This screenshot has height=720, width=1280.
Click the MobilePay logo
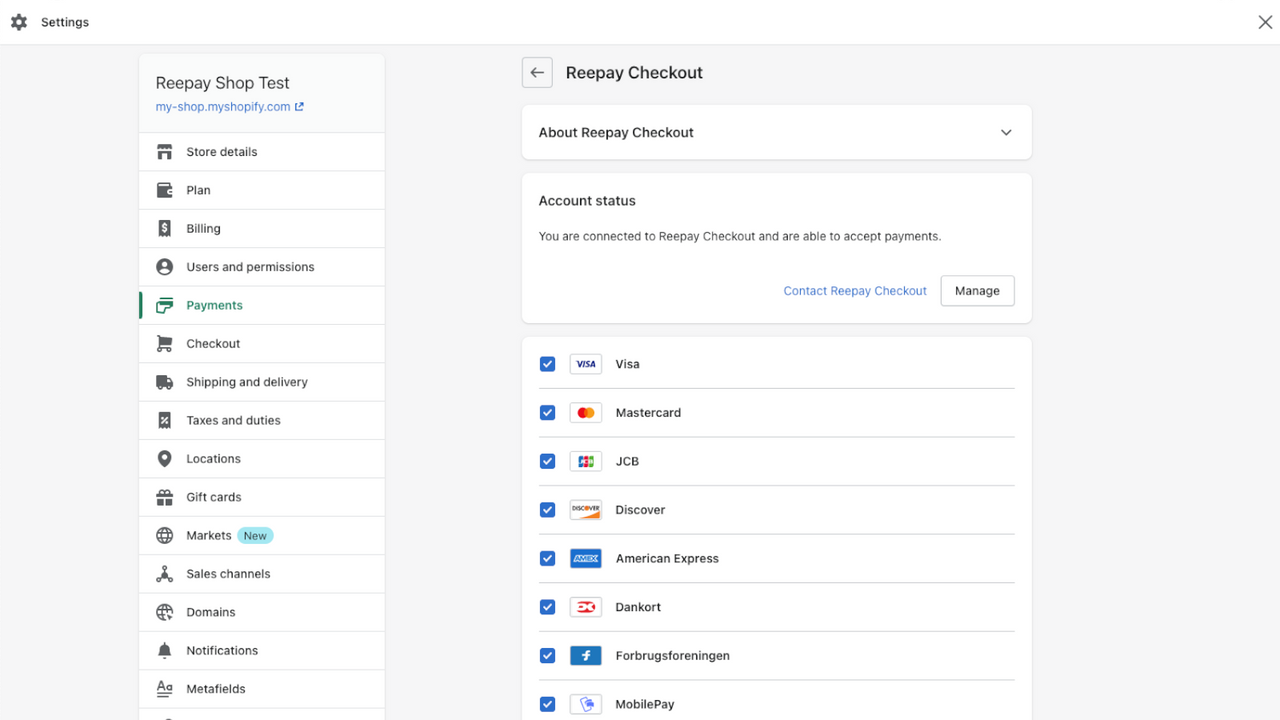pyautogui.click(x=586, y=704)
